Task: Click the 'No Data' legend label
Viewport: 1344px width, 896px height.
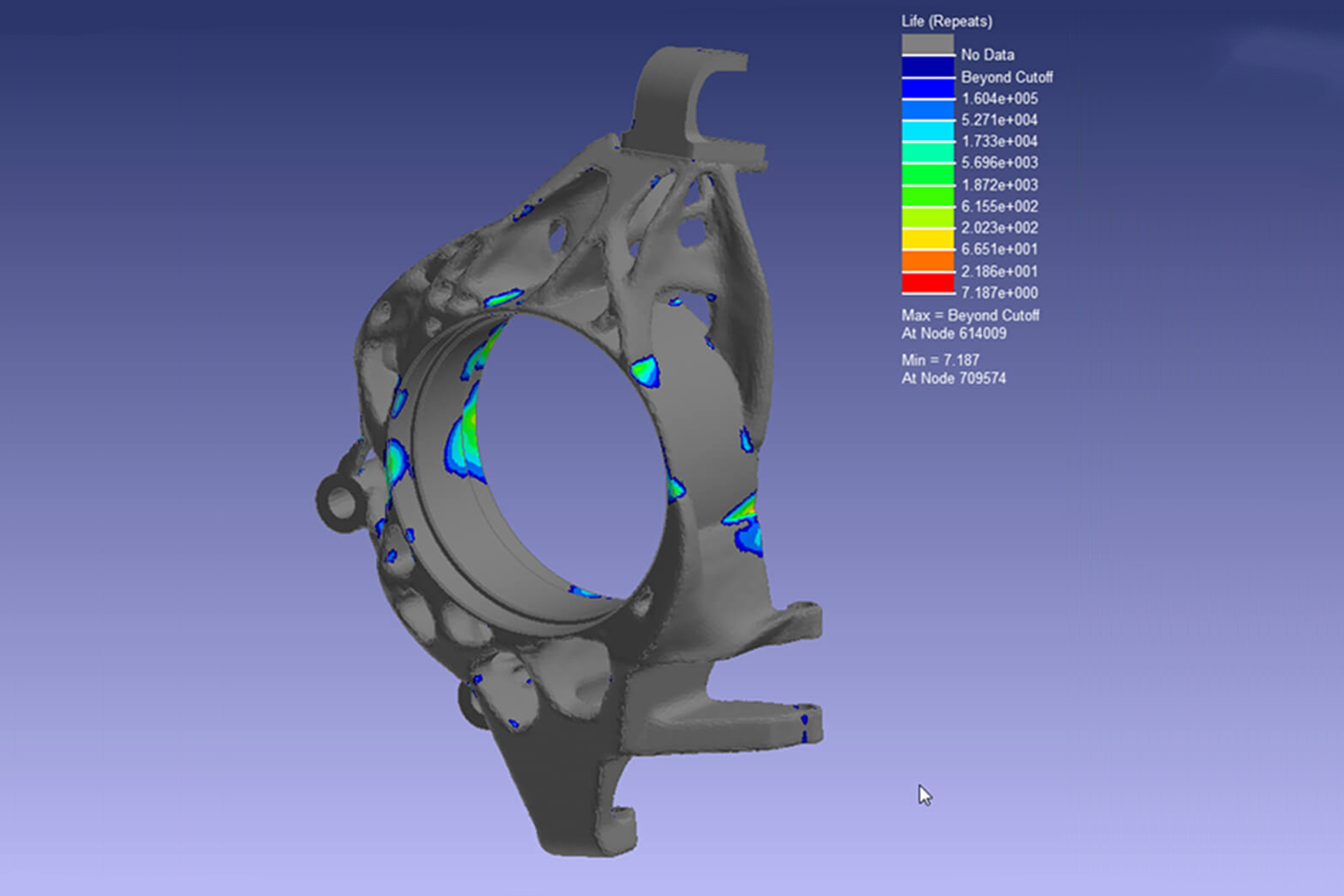Action: coord(987,55)
